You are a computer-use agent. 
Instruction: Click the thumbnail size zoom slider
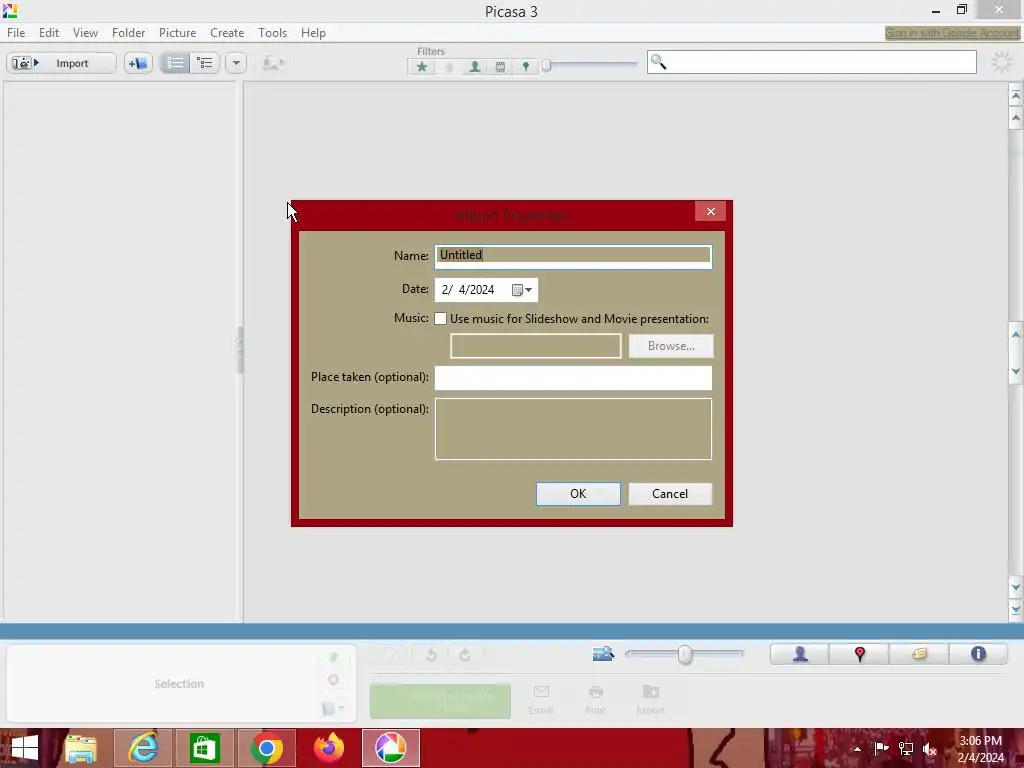[x=684, y=654]
